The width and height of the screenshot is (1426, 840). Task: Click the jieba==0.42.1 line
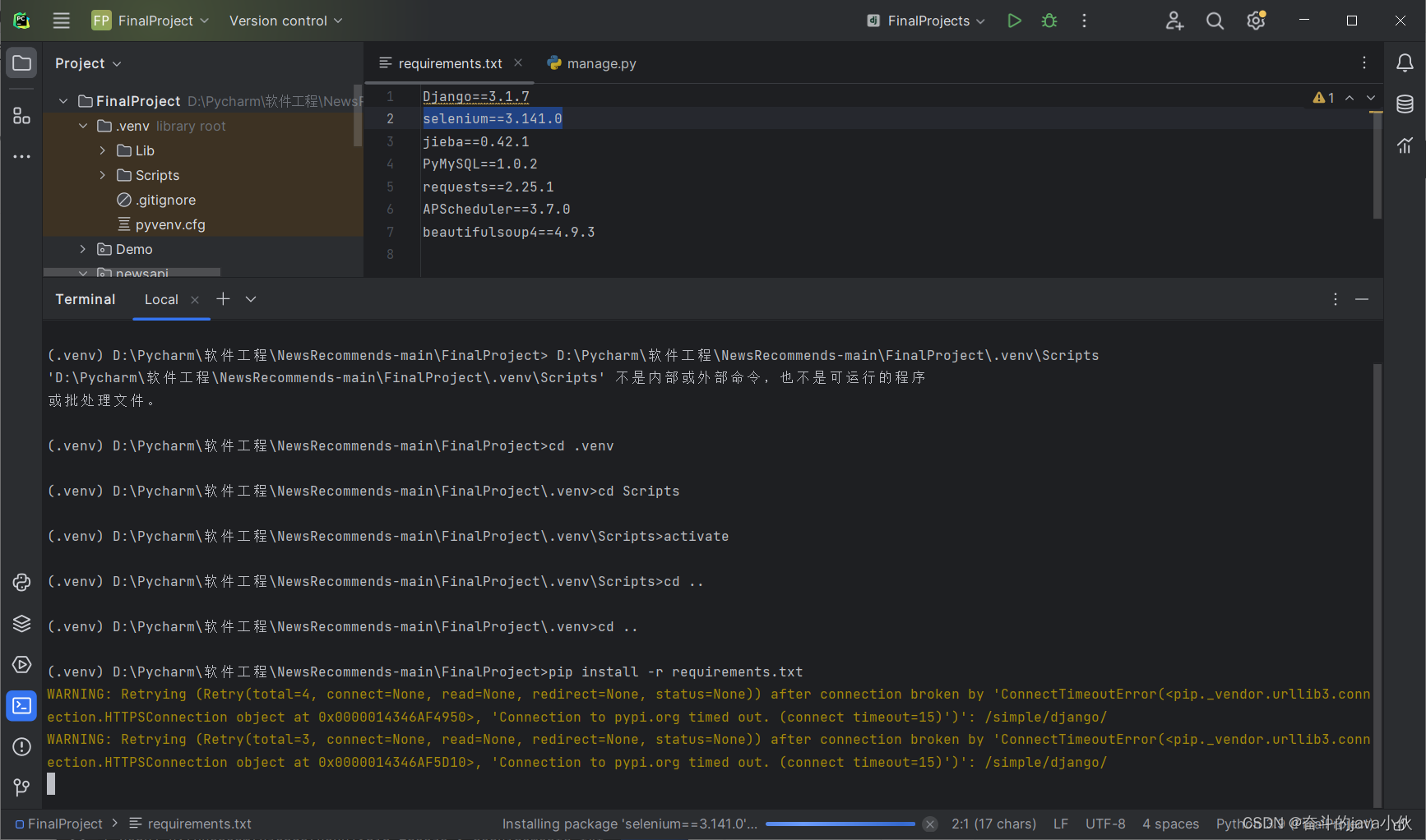point(476,141)
